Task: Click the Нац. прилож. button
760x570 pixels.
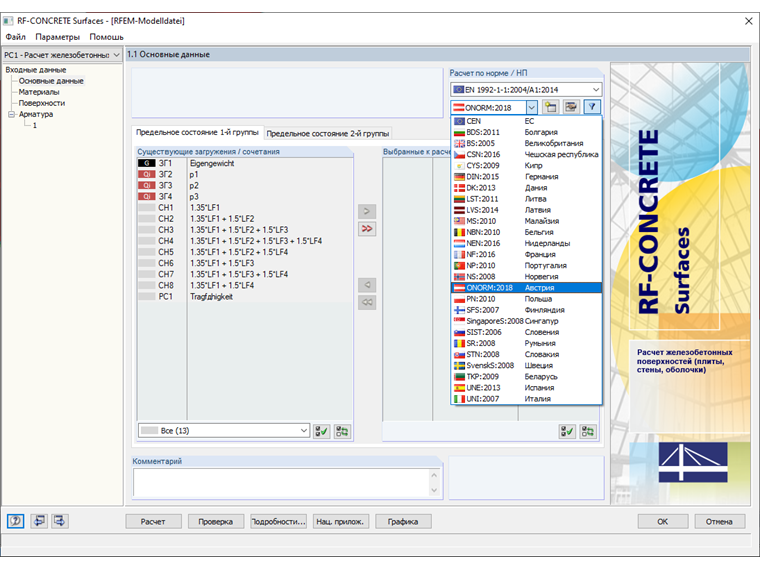Action: point(340,522)
